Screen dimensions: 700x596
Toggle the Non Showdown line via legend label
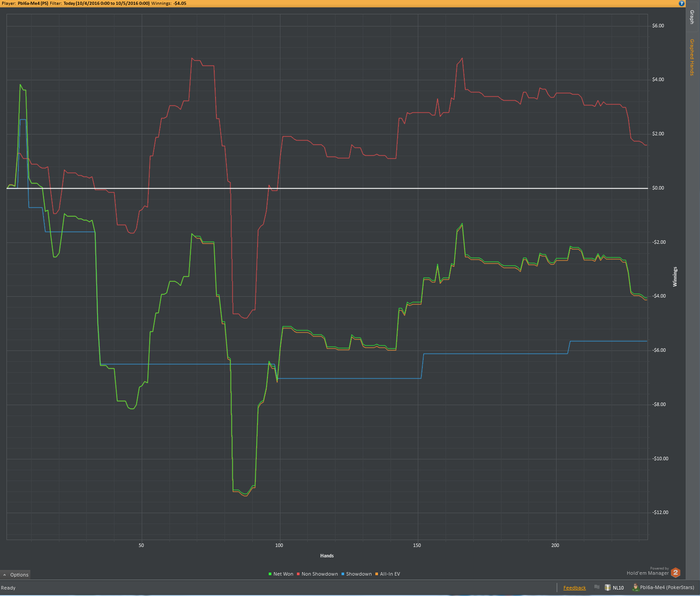pyautogui.click(x=320, y=574)
